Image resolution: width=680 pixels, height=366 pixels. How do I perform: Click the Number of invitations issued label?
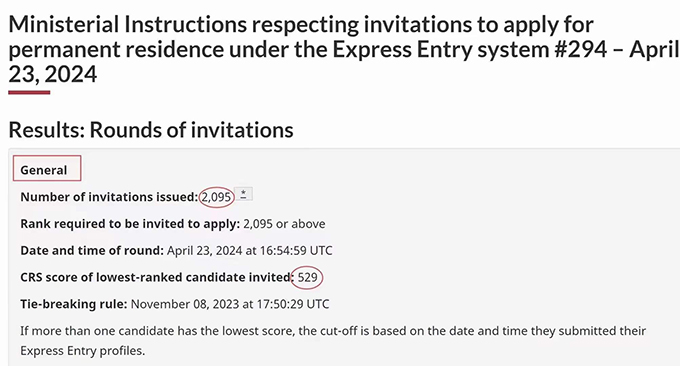click(x=109, y=197)
